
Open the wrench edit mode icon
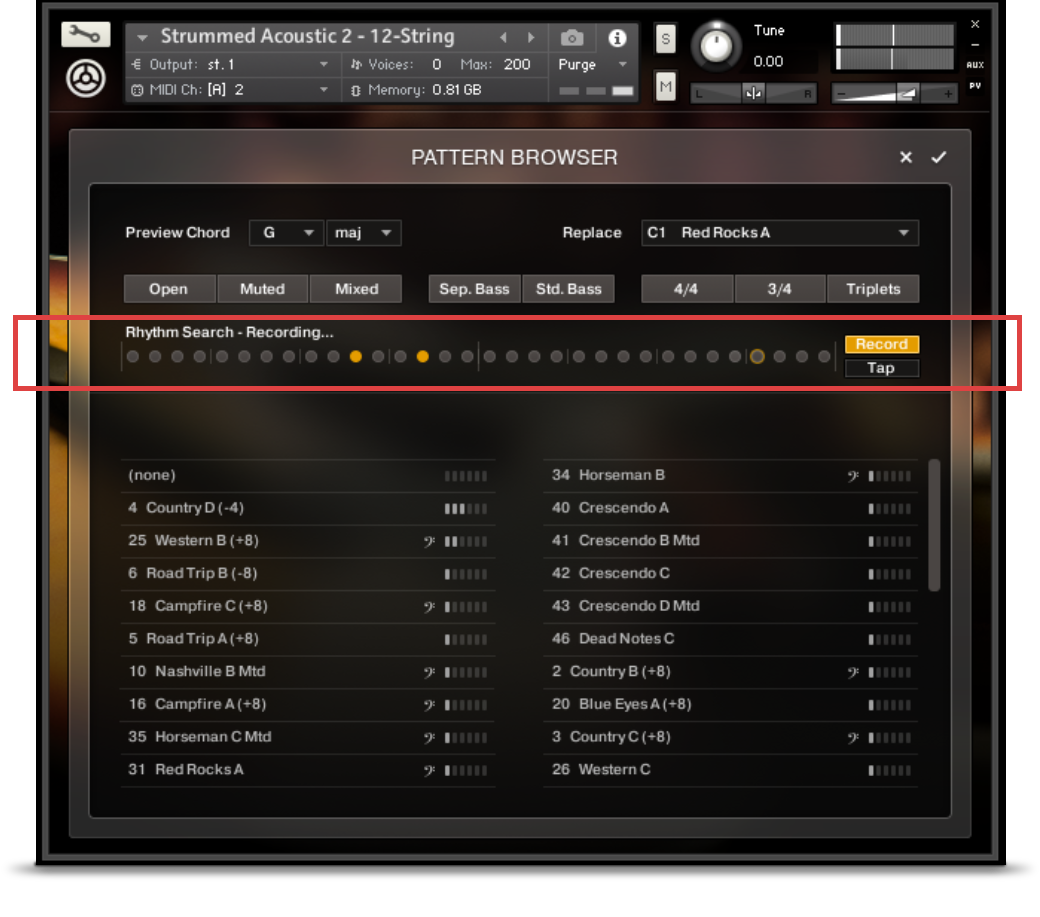click(x=86, y=34)
